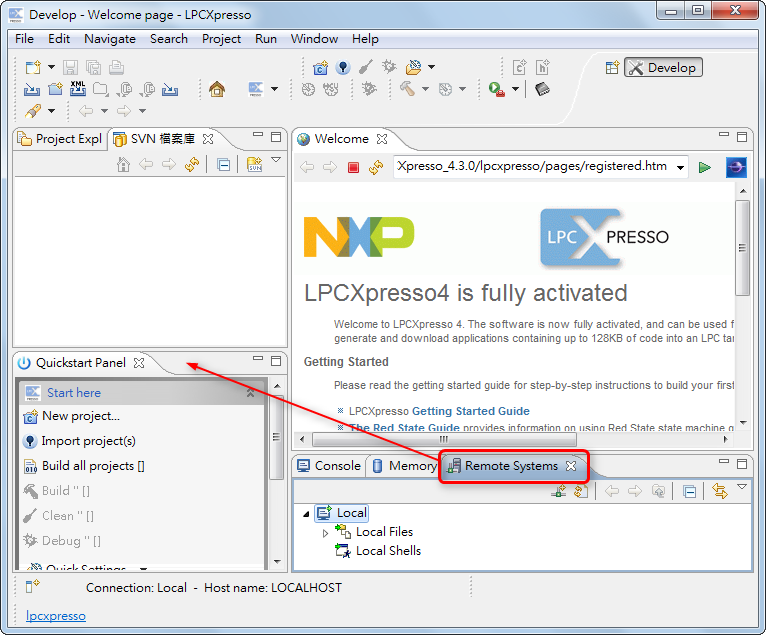Screen dimensions: 766x635
Task: Click the hammer Build icon in toolbar
Action: click(x=407, y=89)
